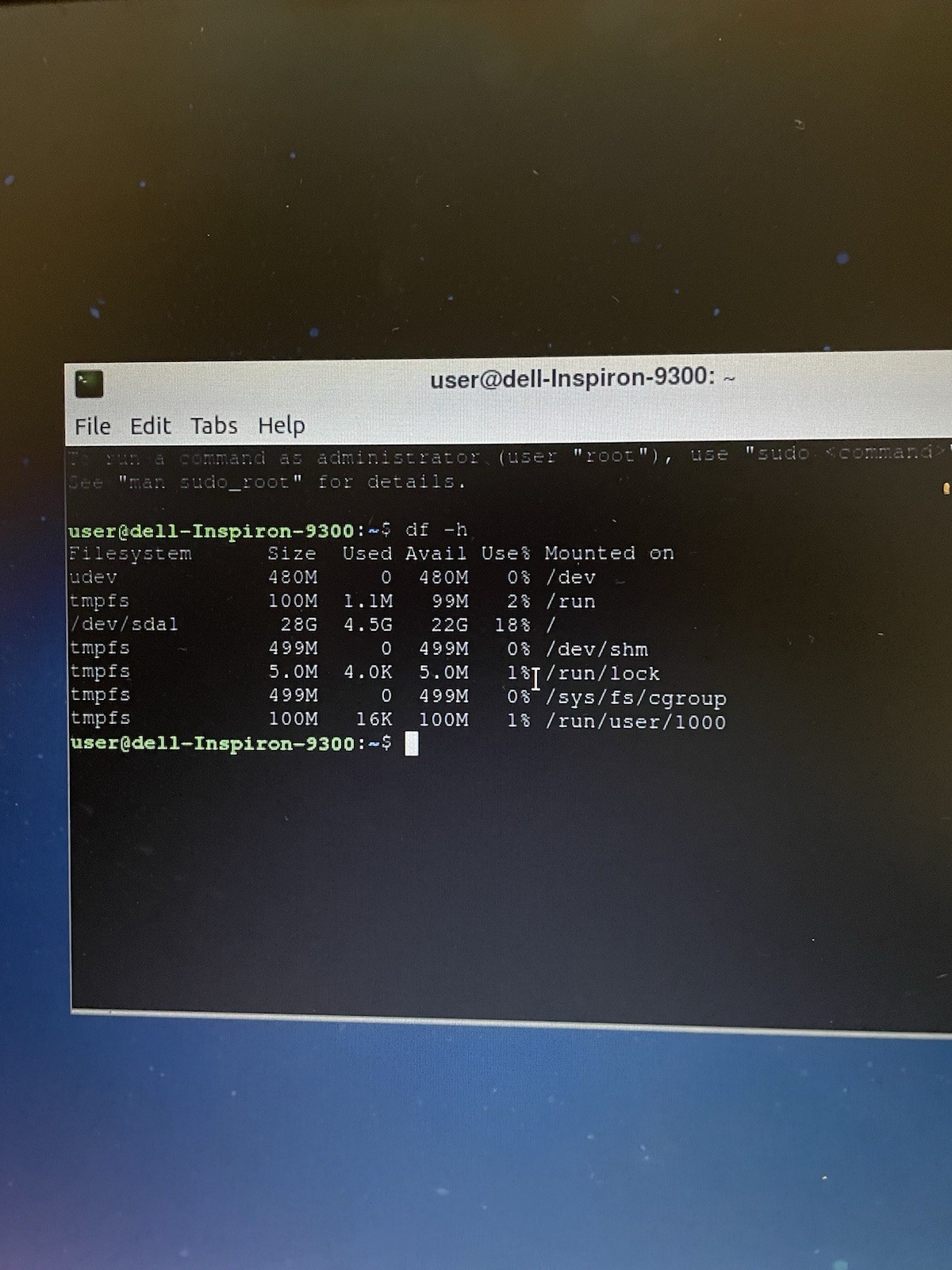Click the 'See "man sudo_root" for details' line
The image size is (952, 1270).
tap(267, 482)
